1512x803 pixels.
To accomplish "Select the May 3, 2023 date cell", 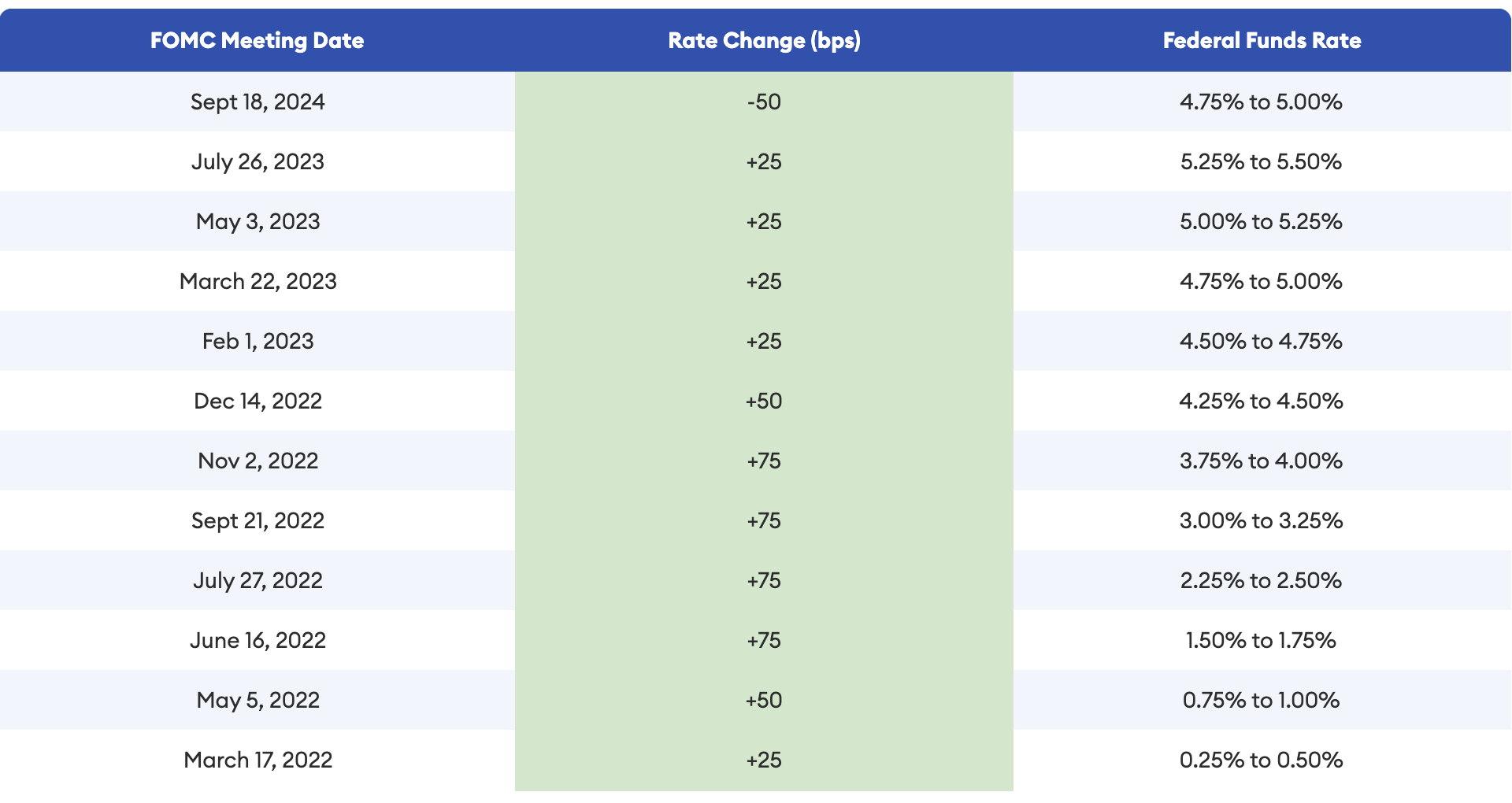I will 258,221.
